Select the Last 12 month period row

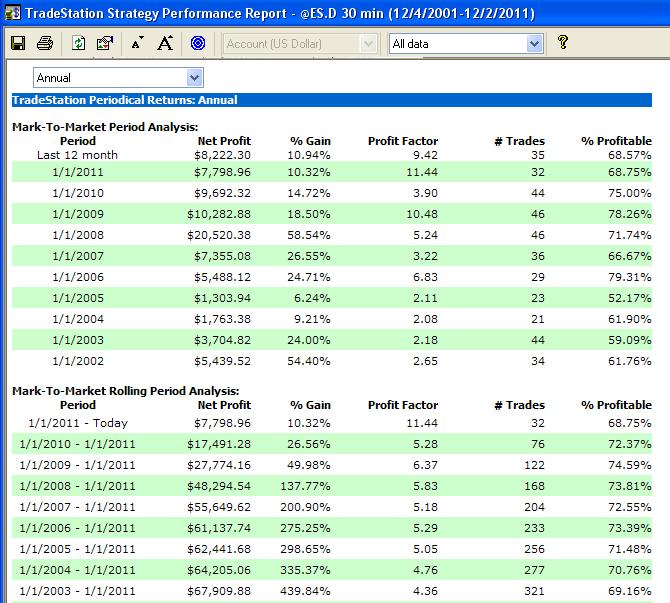coord(332,155)
